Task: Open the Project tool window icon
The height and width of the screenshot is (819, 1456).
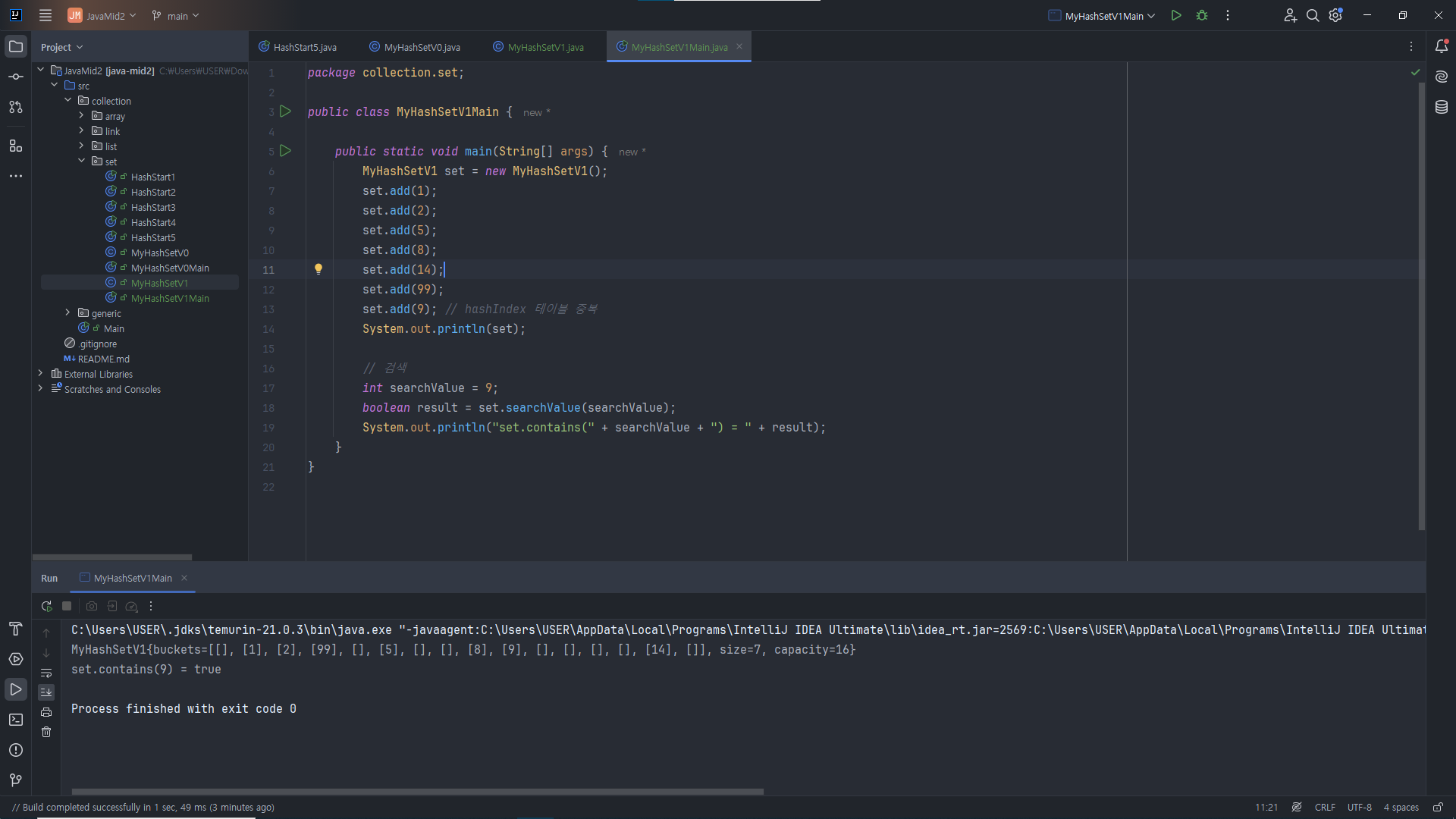Action: pyautogui.click(x=16, y=46)
